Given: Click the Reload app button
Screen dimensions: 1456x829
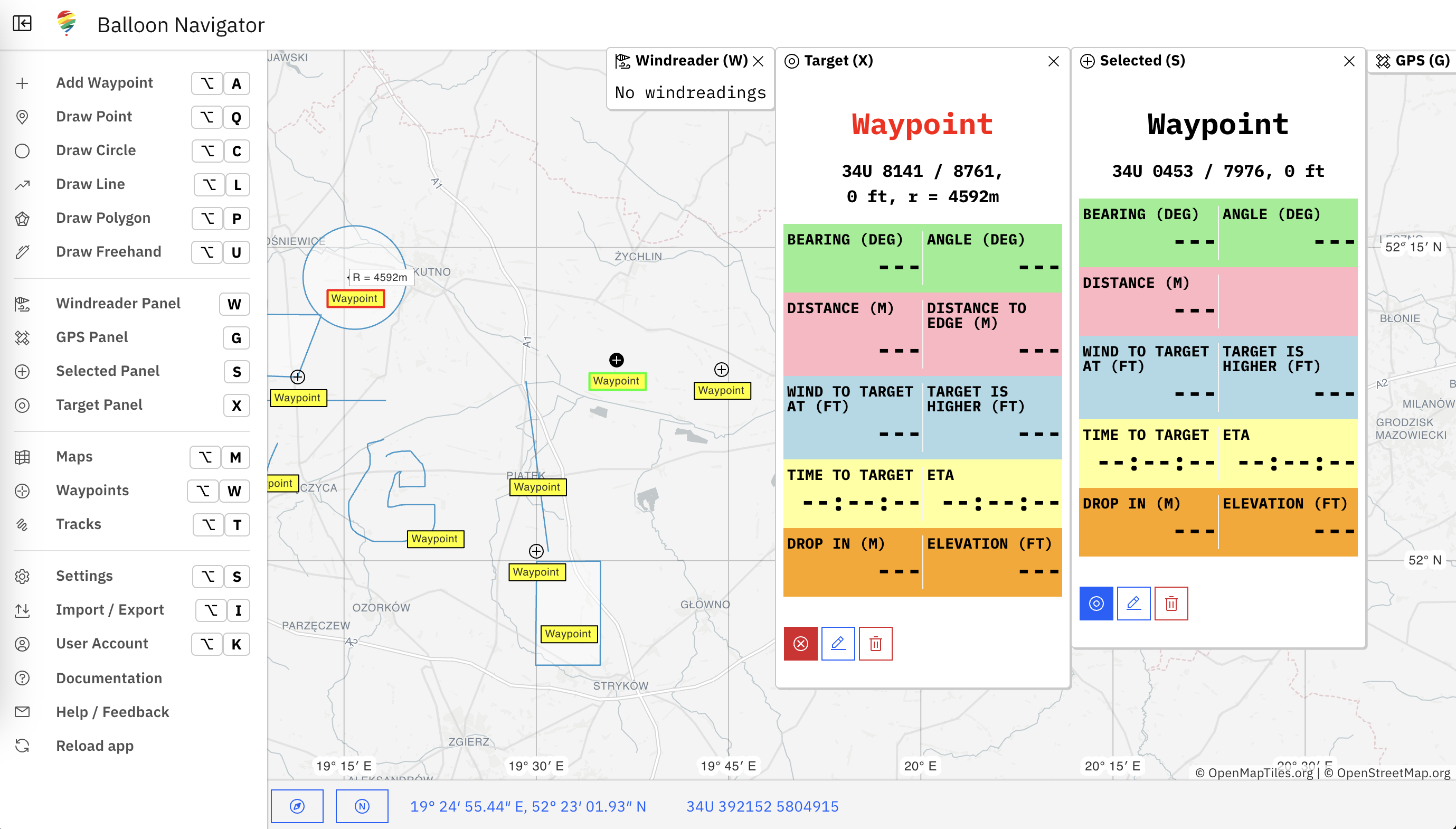Looking at the screenshot, I should [94, 746].
